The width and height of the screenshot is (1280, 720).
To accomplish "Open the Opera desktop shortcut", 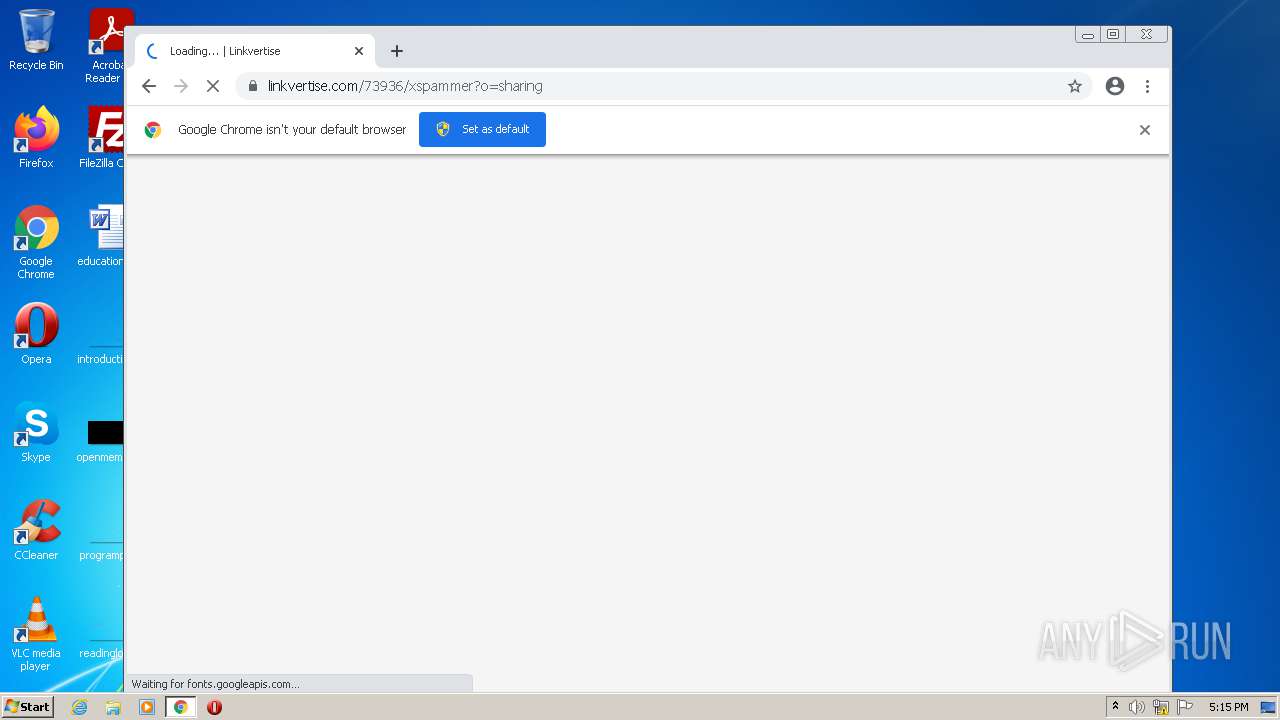I will 36,333.
